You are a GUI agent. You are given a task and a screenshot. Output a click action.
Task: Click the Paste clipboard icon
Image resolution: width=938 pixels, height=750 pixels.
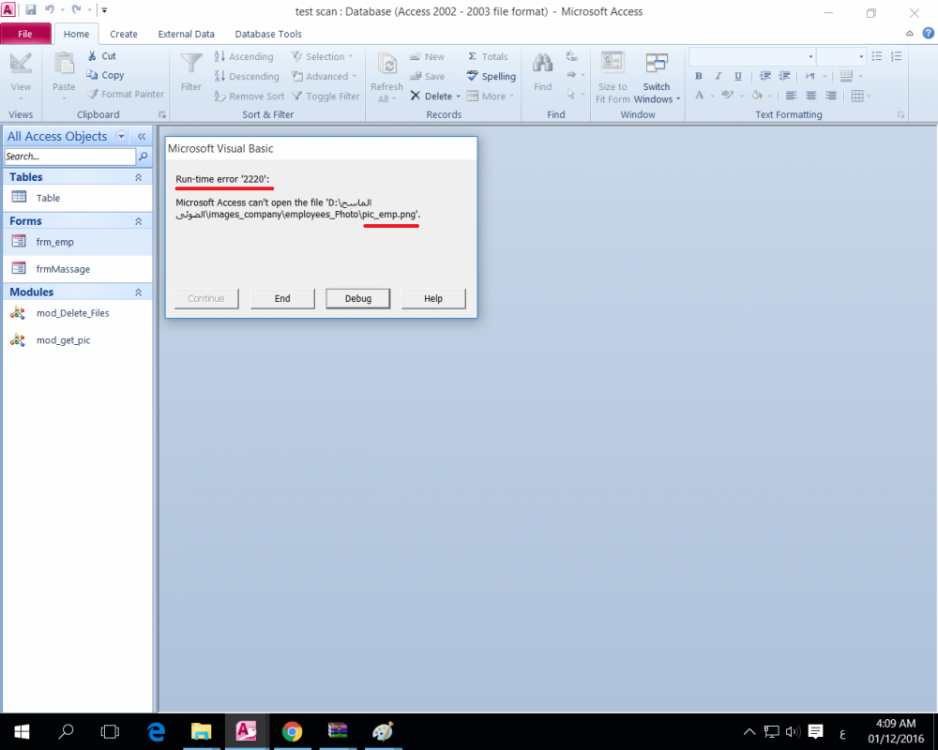coord(64,63)
